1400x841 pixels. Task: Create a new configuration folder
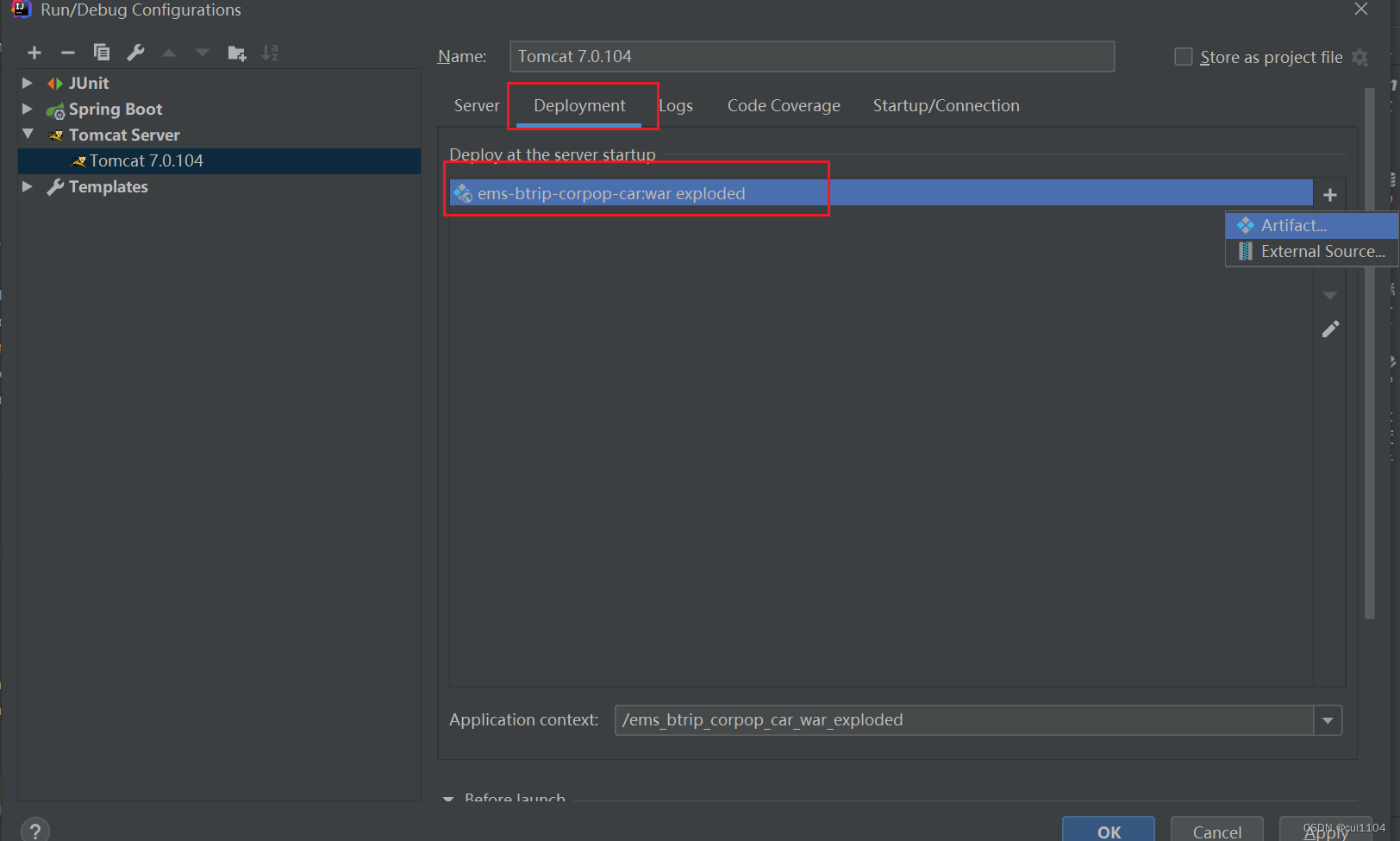tap(237, 53)
